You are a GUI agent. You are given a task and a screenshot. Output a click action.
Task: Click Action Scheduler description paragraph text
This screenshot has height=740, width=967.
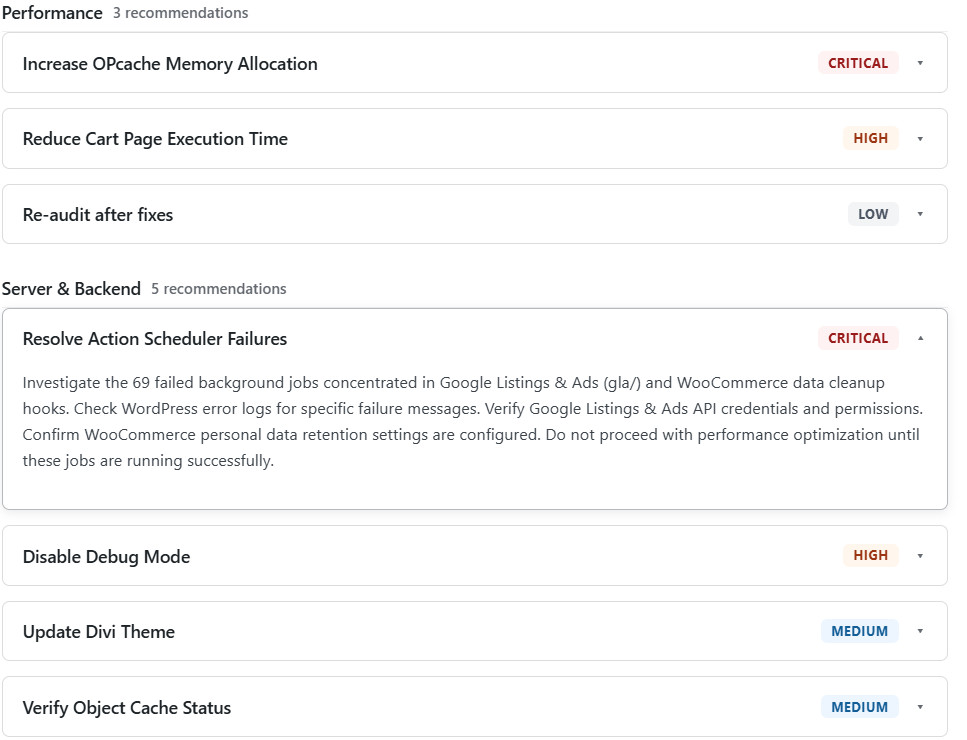tap(472, 422)
